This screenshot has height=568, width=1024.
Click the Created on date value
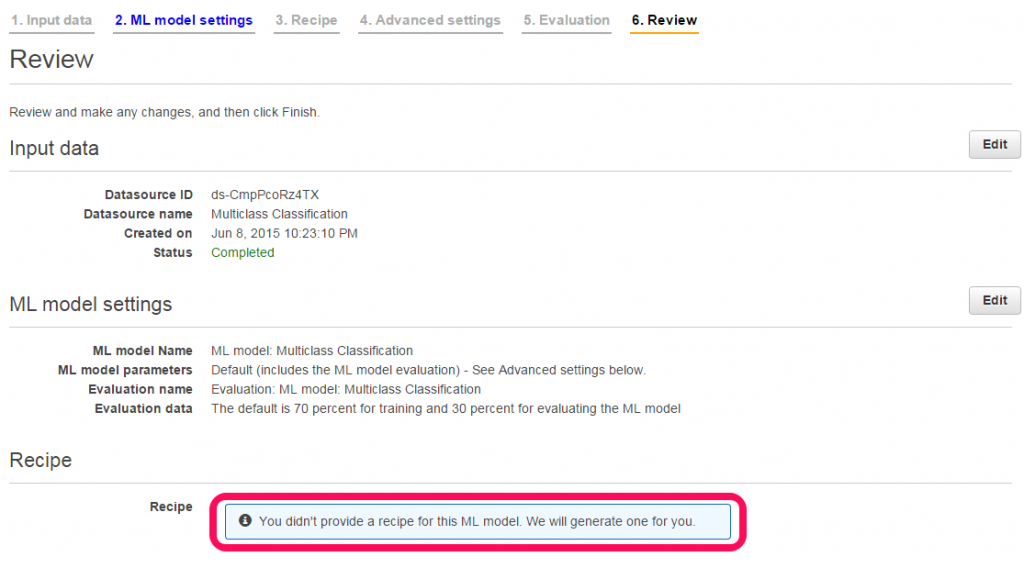284,233
